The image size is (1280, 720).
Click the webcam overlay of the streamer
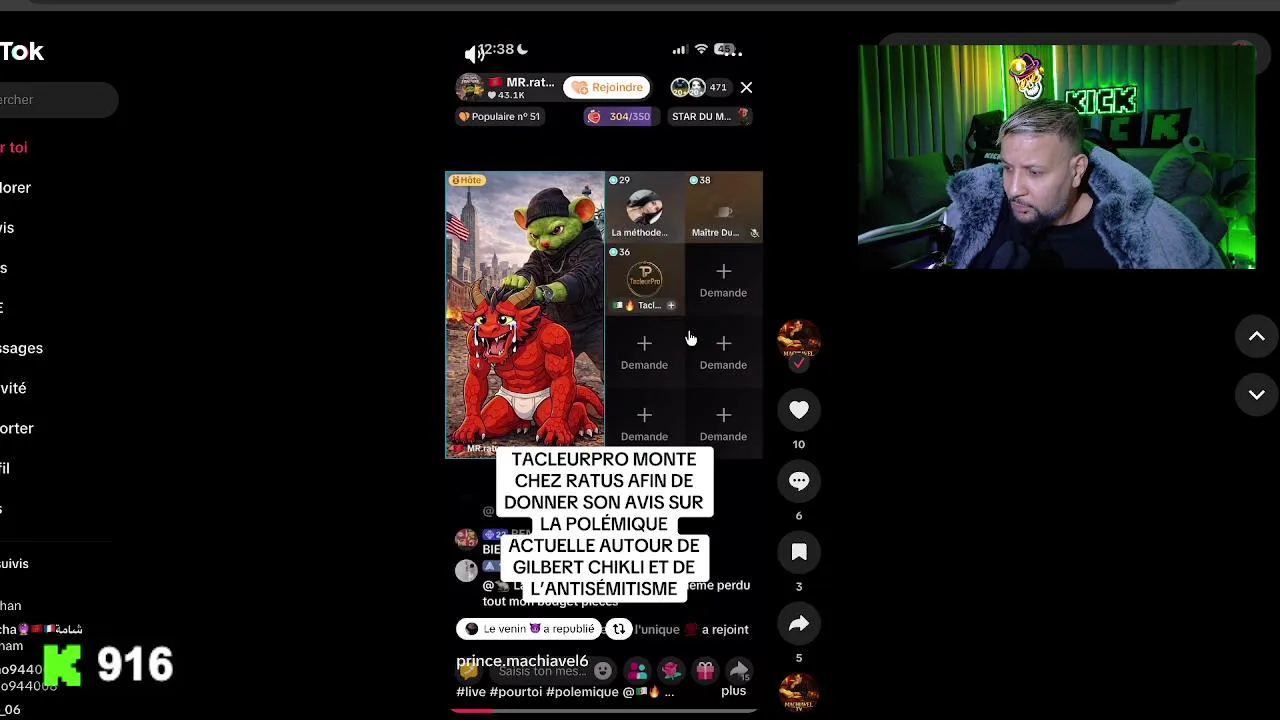1056,157
